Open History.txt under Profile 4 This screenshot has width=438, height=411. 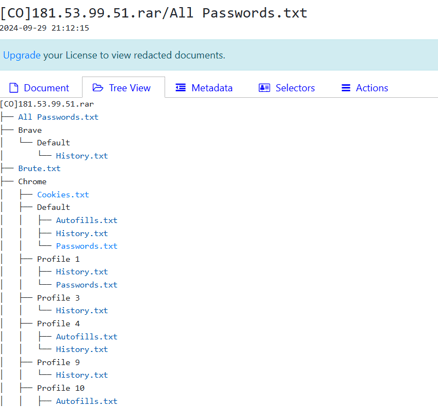coord(82,349)
